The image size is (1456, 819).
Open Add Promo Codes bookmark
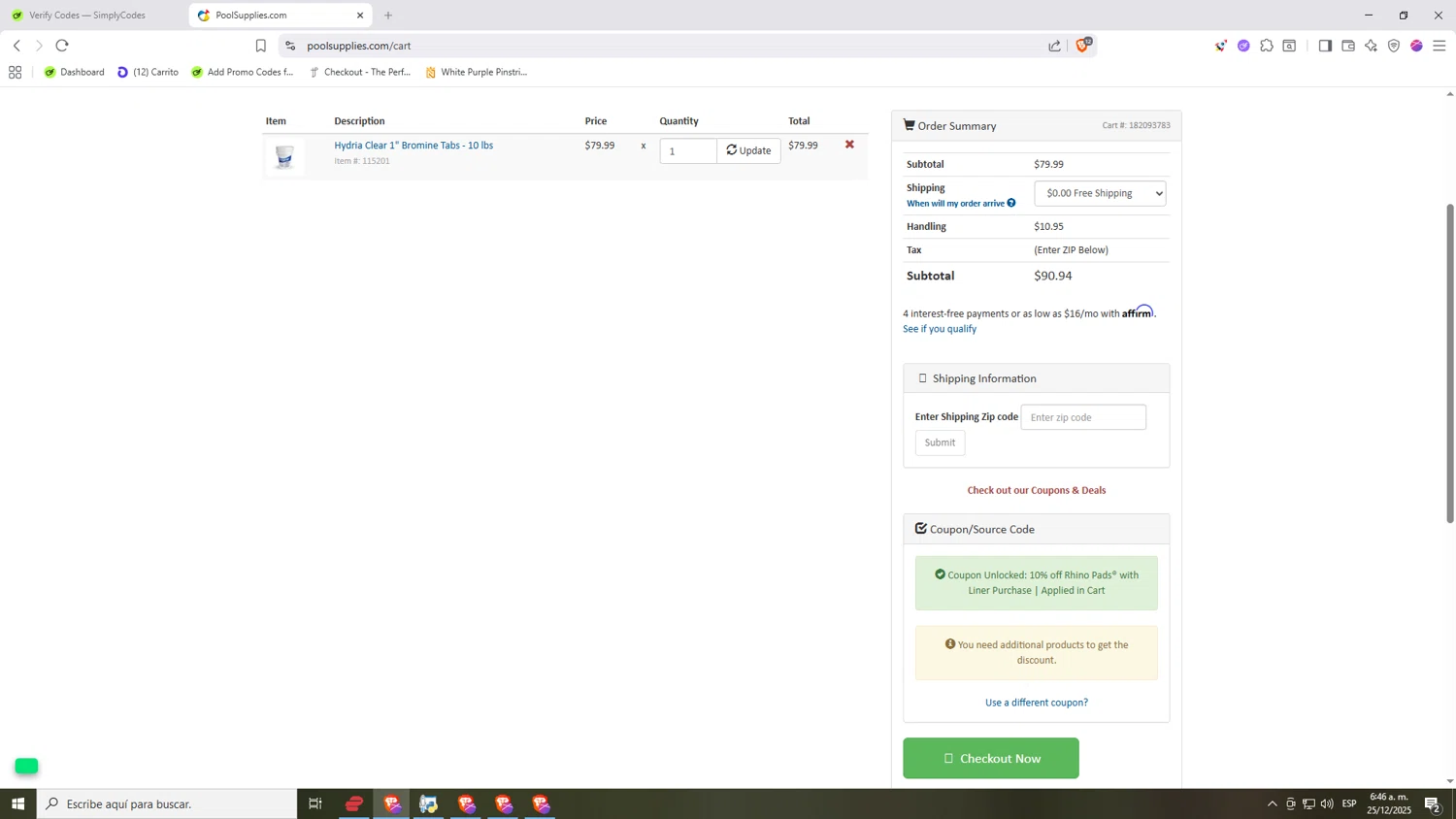tap(242, 72)
